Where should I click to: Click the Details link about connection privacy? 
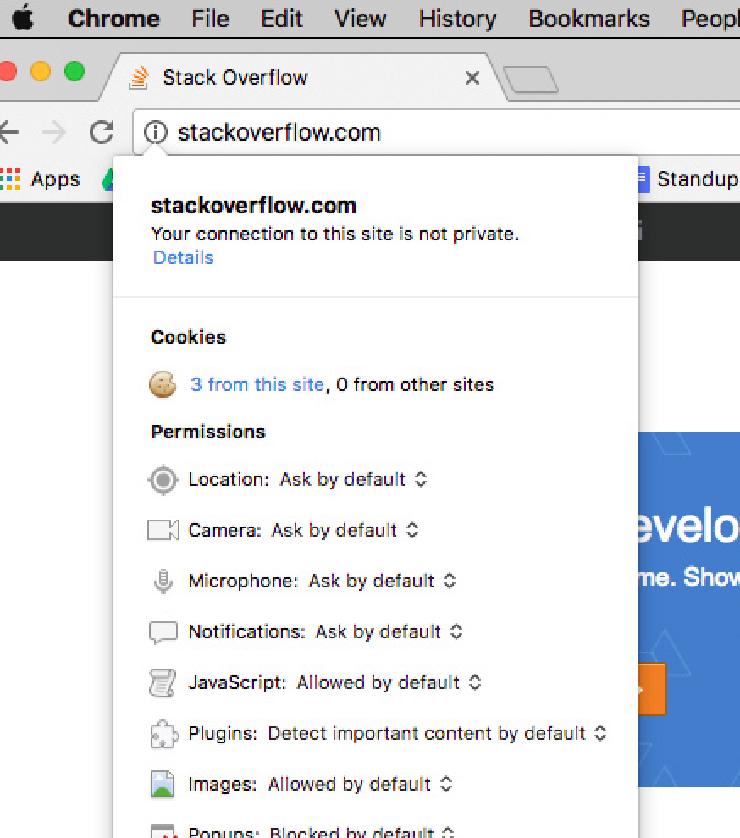tap(183, 257)
